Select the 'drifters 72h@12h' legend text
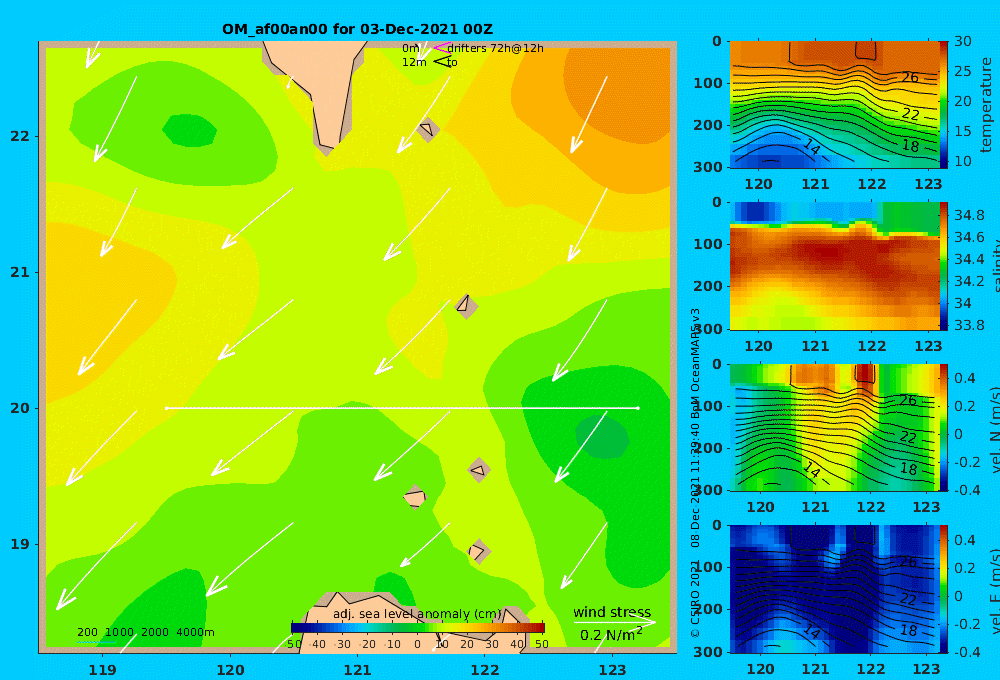1000x680 pixels. coord(496,48)
